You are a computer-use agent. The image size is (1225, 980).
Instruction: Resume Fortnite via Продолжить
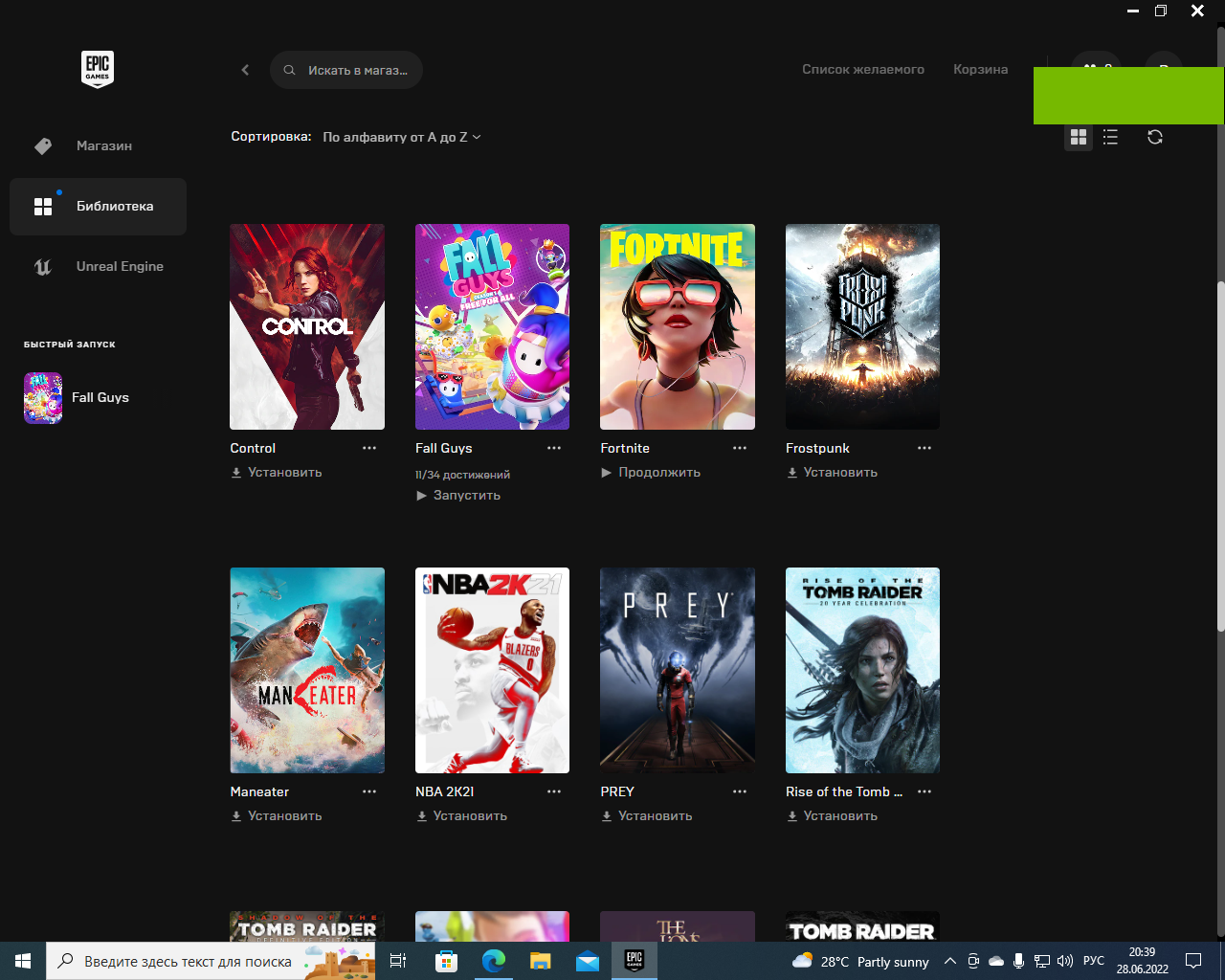coord(651,473)
